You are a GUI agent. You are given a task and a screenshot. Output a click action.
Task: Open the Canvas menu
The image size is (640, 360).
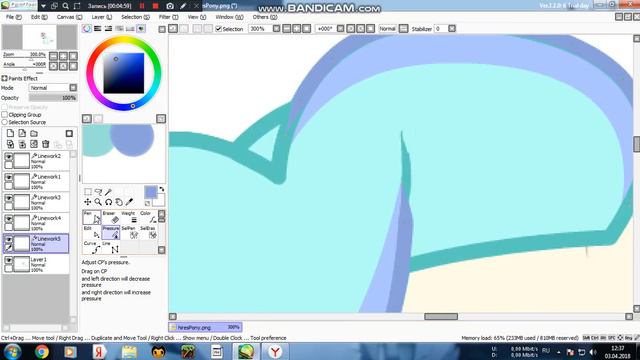(x=69, y=17)
